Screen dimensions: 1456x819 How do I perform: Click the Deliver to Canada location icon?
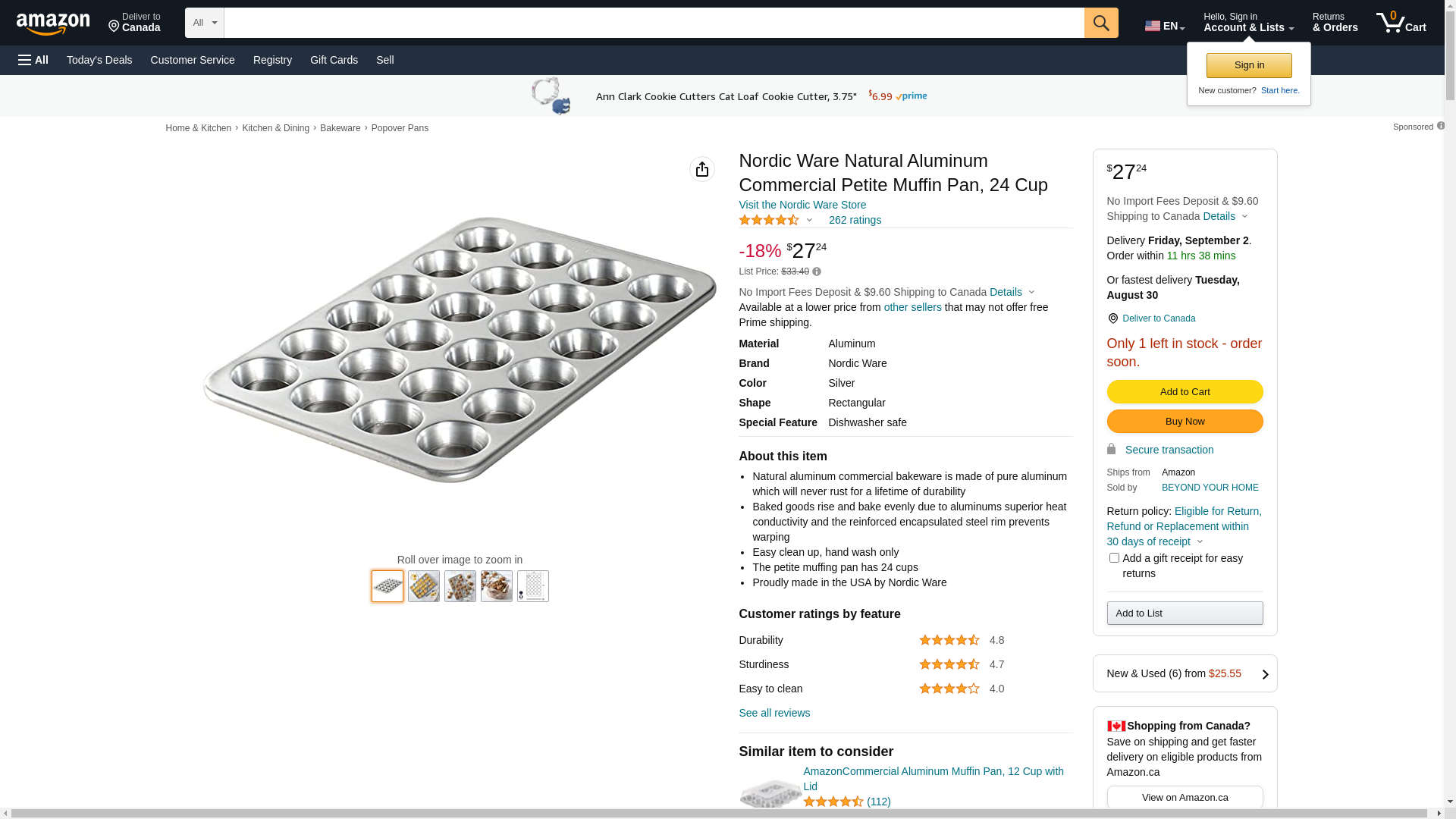coord(1112,318)
